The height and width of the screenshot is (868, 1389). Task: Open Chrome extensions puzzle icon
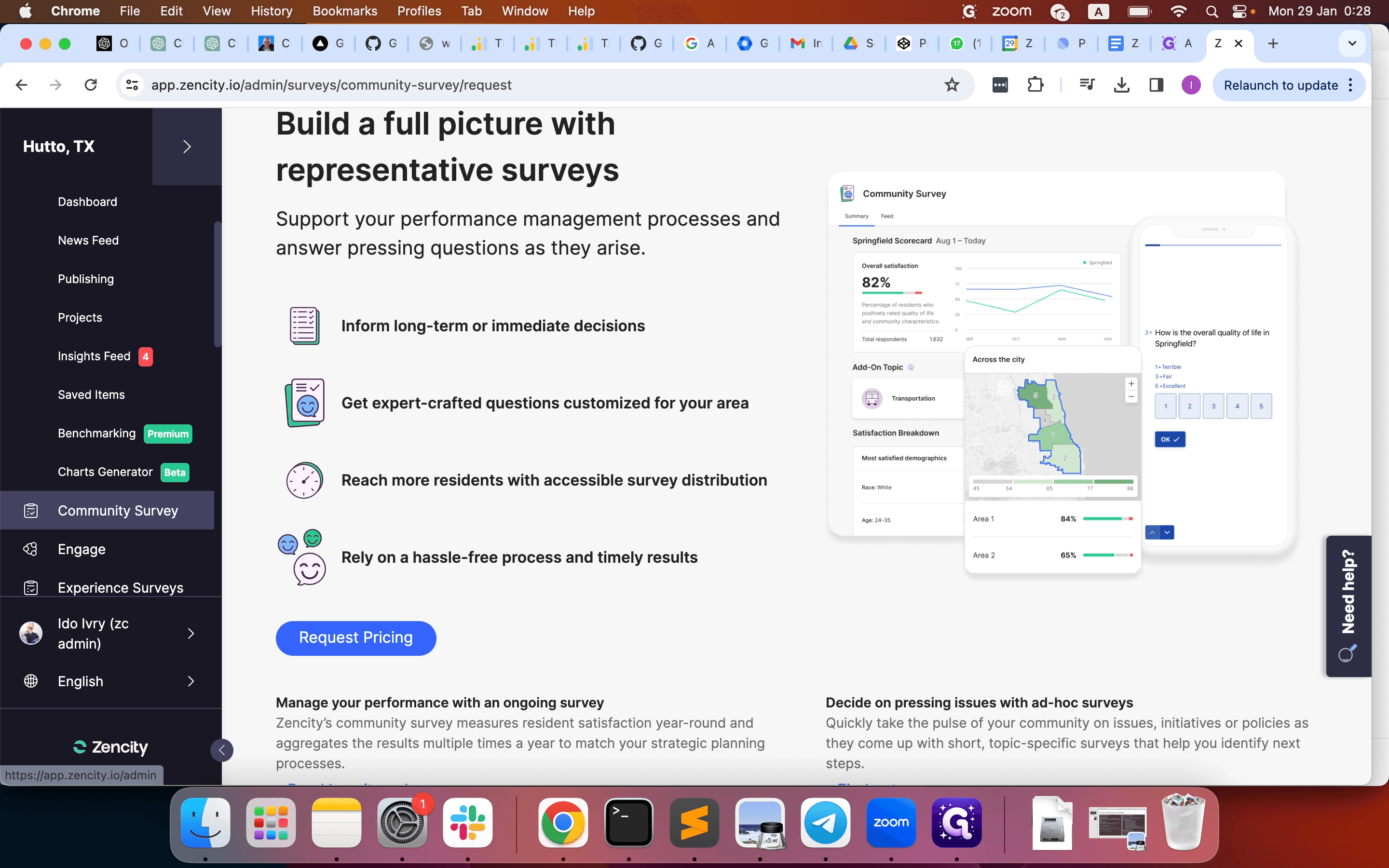(1035, 85)
